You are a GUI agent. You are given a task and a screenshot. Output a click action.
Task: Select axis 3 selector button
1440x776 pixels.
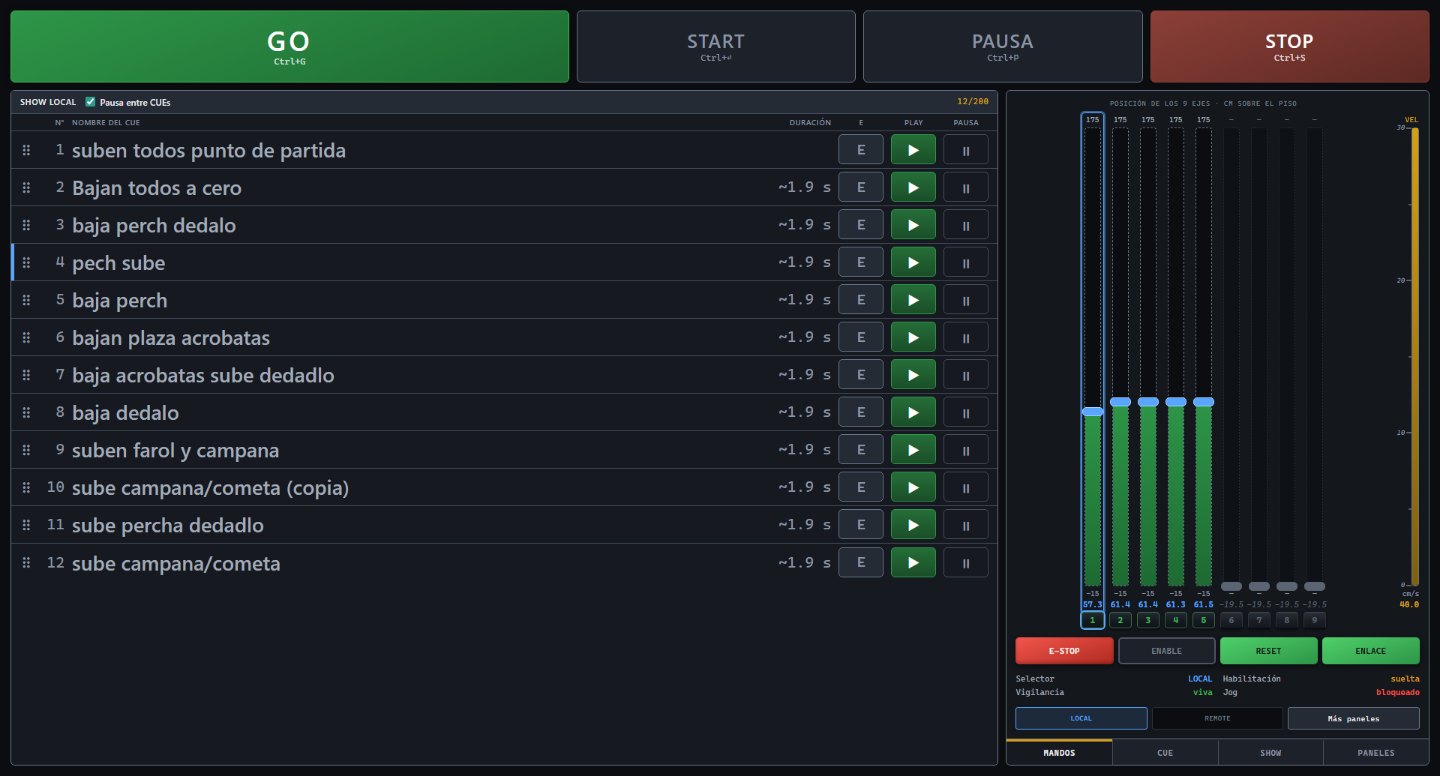1148,620
